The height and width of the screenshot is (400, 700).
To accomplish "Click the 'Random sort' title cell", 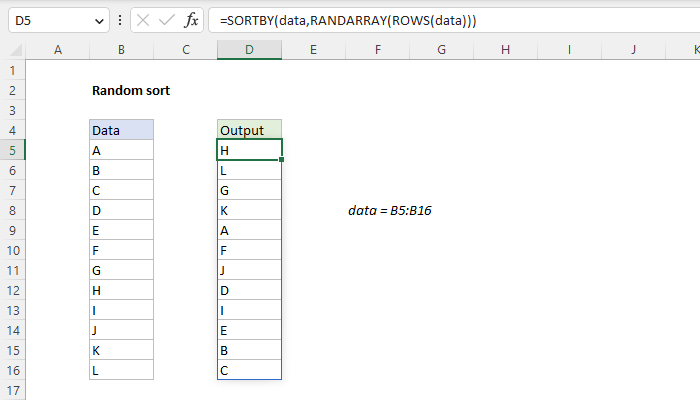I will (131, 91).
